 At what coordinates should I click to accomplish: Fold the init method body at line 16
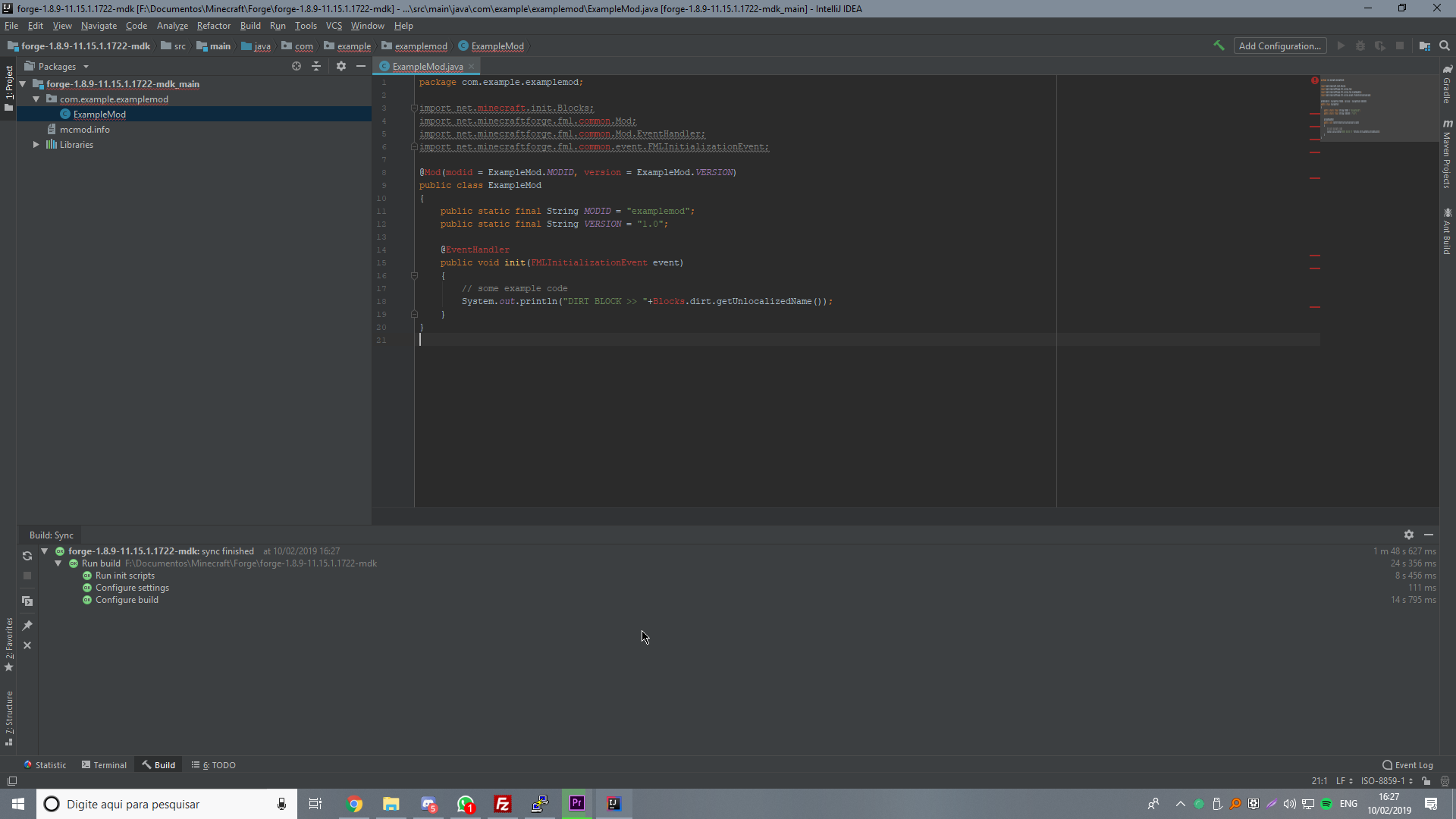[414, 275]
